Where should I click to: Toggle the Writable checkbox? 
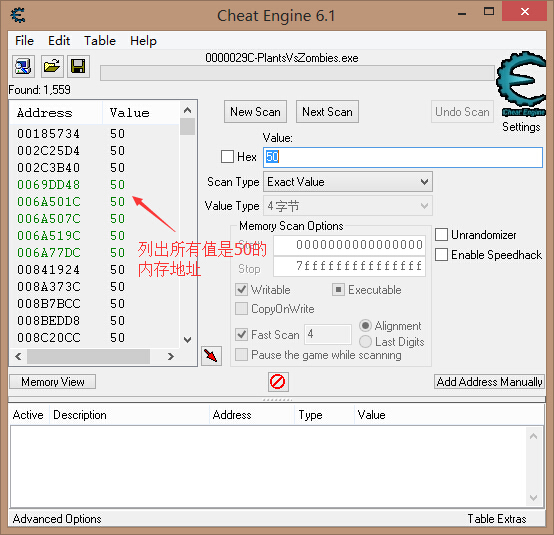242,290
